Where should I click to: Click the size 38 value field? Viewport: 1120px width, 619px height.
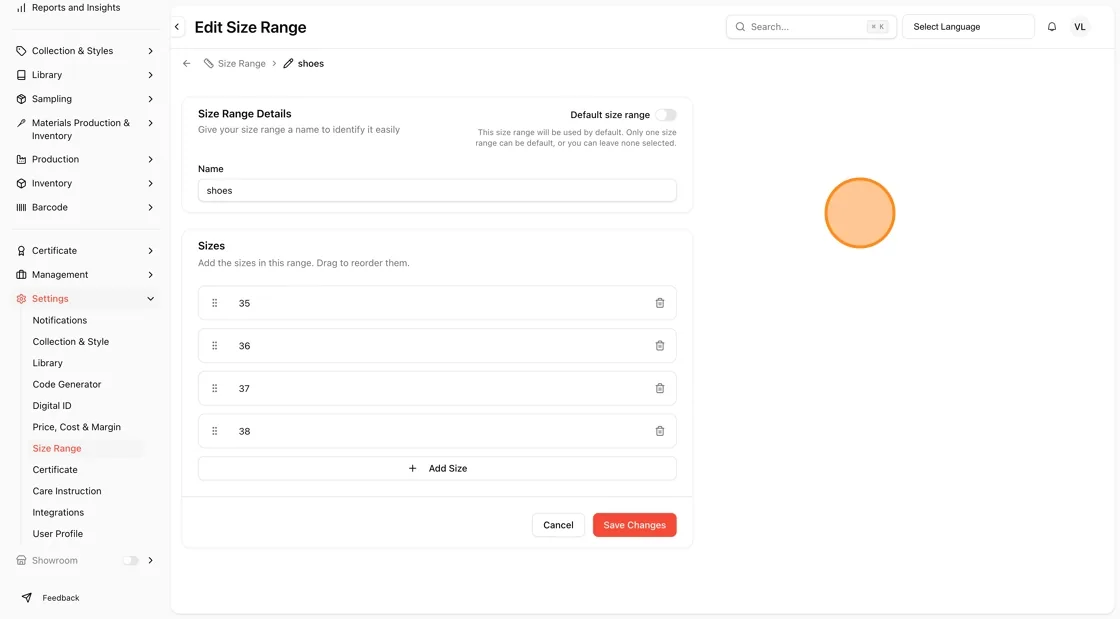[437, 431]
